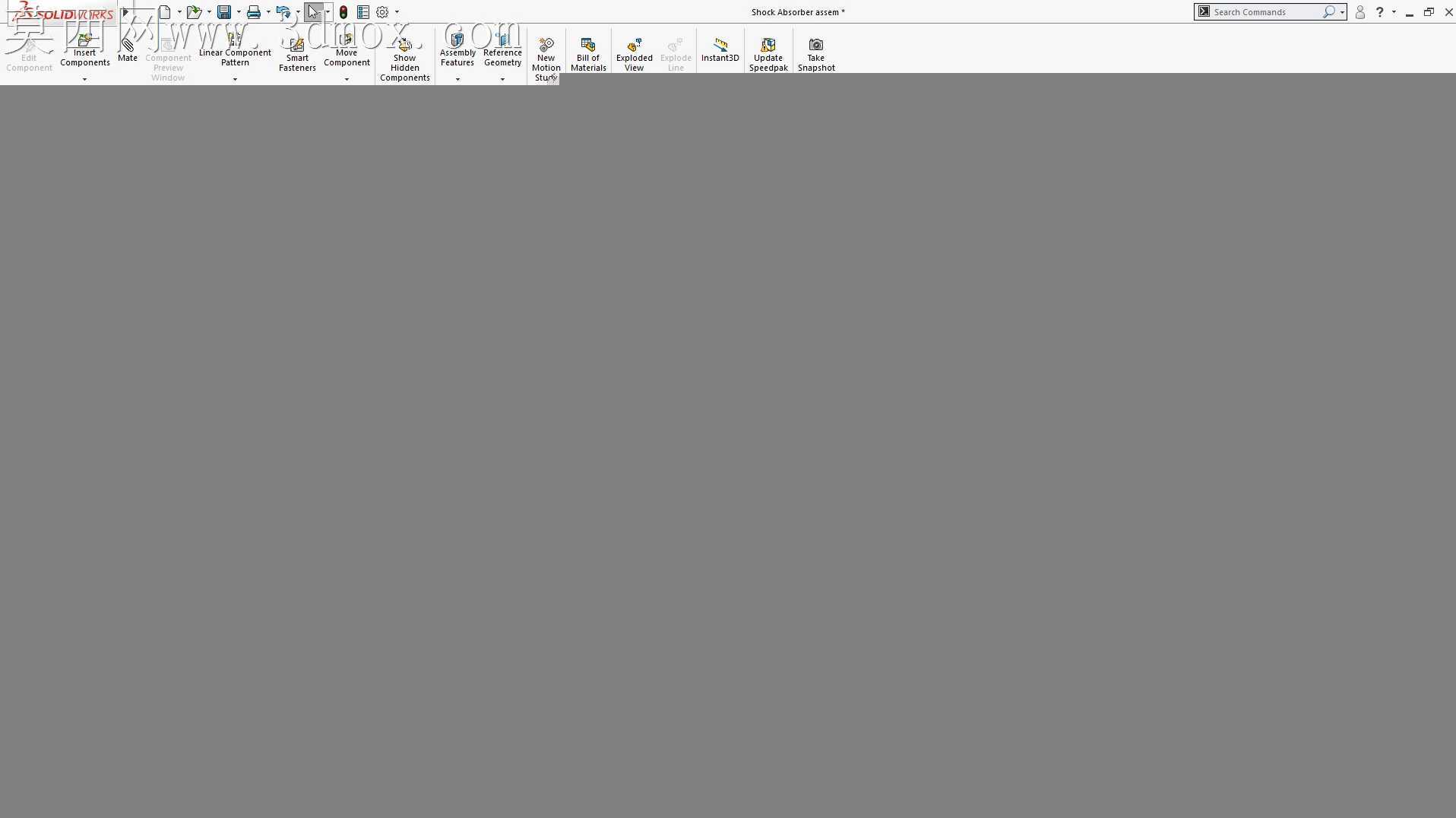
Task: Open the Help question mark
Action: click(x=1380, y=12)
